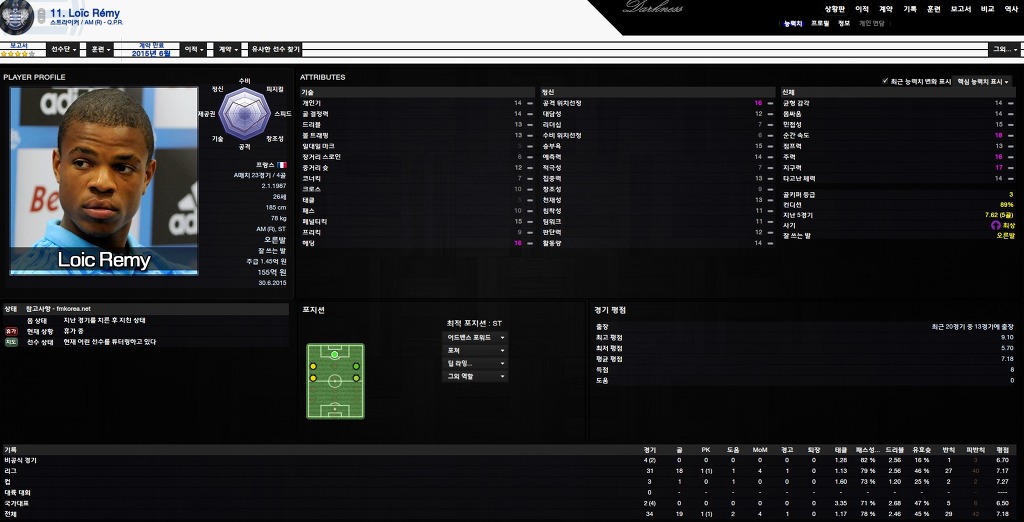The height and width of the screenshot is (522, 1024).
Task: Click the 공격 위치선정 attribute value 16
Action: (758, 103)
